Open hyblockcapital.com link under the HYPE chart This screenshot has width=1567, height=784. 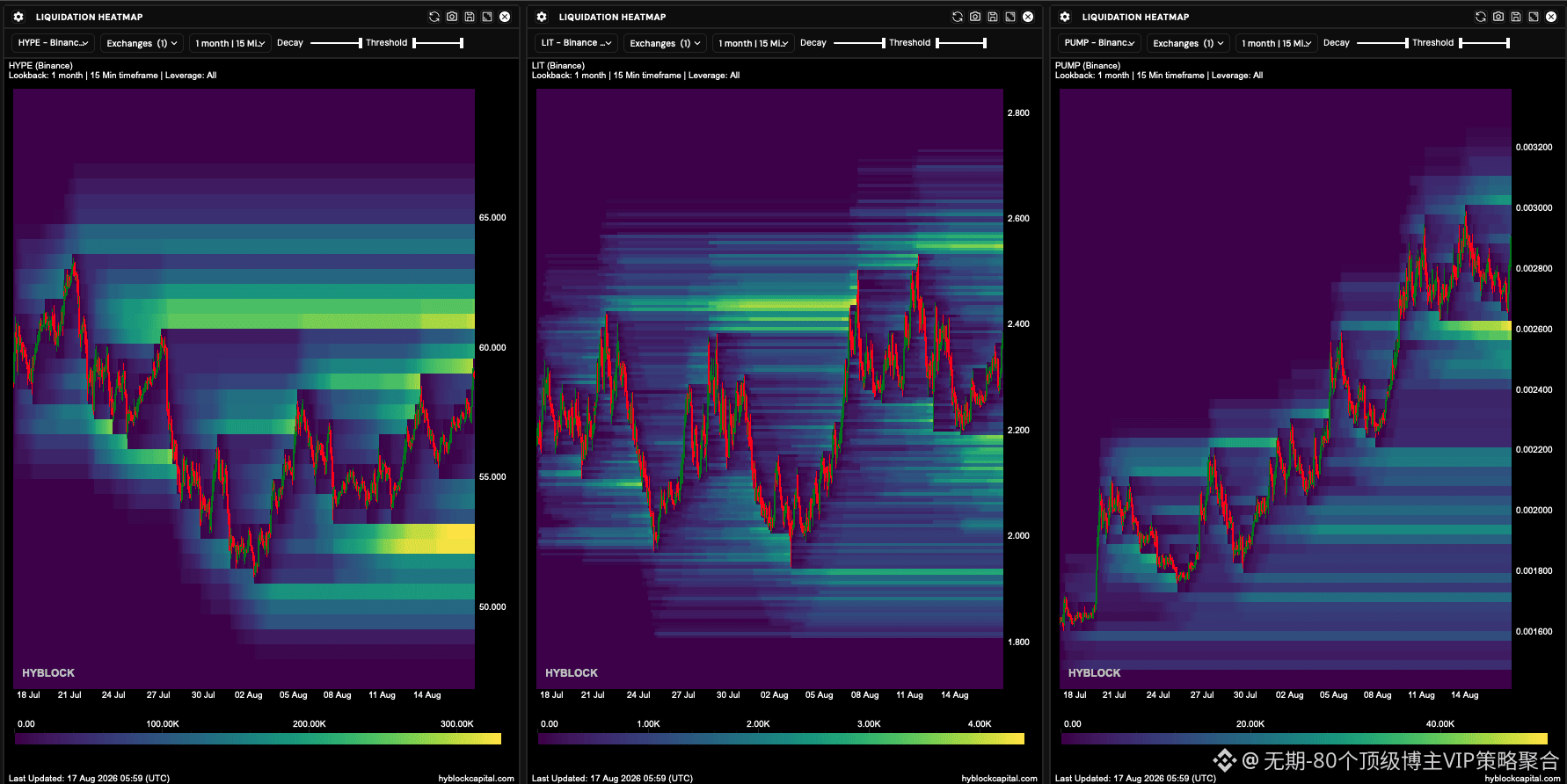(x=476, y=779)
